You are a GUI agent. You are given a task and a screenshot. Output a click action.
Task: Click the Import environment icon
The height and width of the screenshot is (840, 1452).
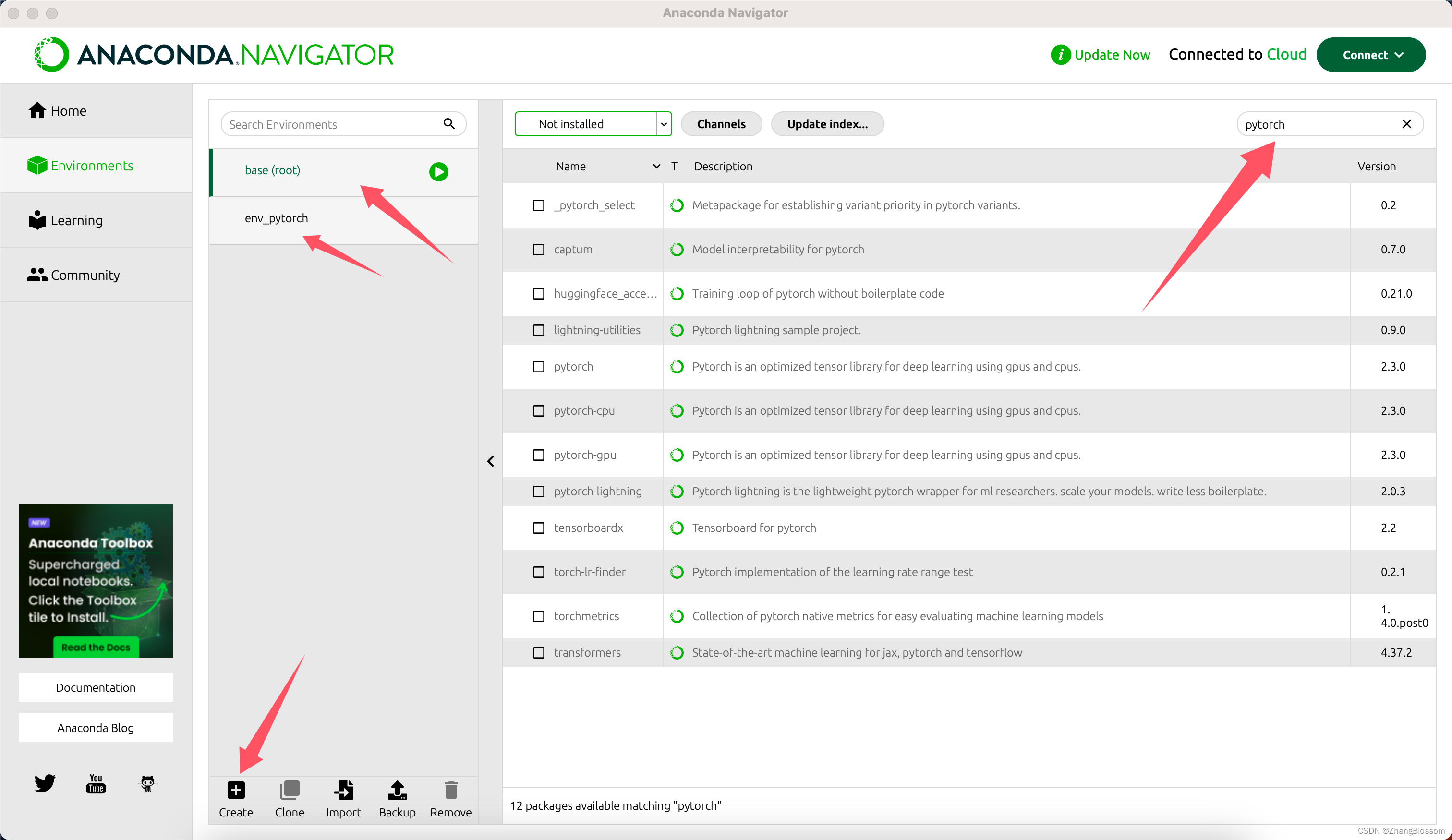tap(343, 790)
